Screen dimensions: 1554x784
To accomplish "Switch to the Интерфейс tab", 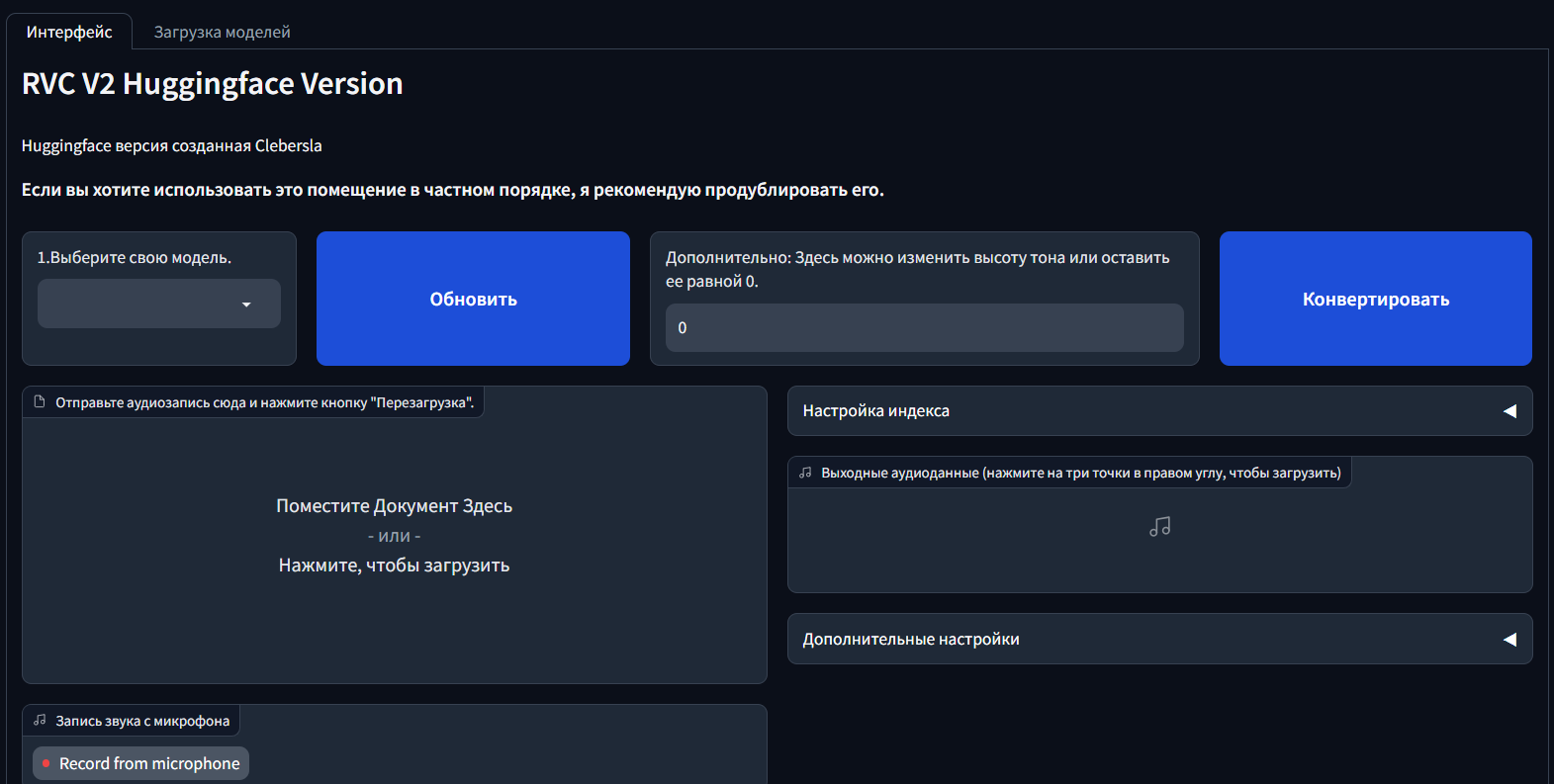I will [69, 32].
